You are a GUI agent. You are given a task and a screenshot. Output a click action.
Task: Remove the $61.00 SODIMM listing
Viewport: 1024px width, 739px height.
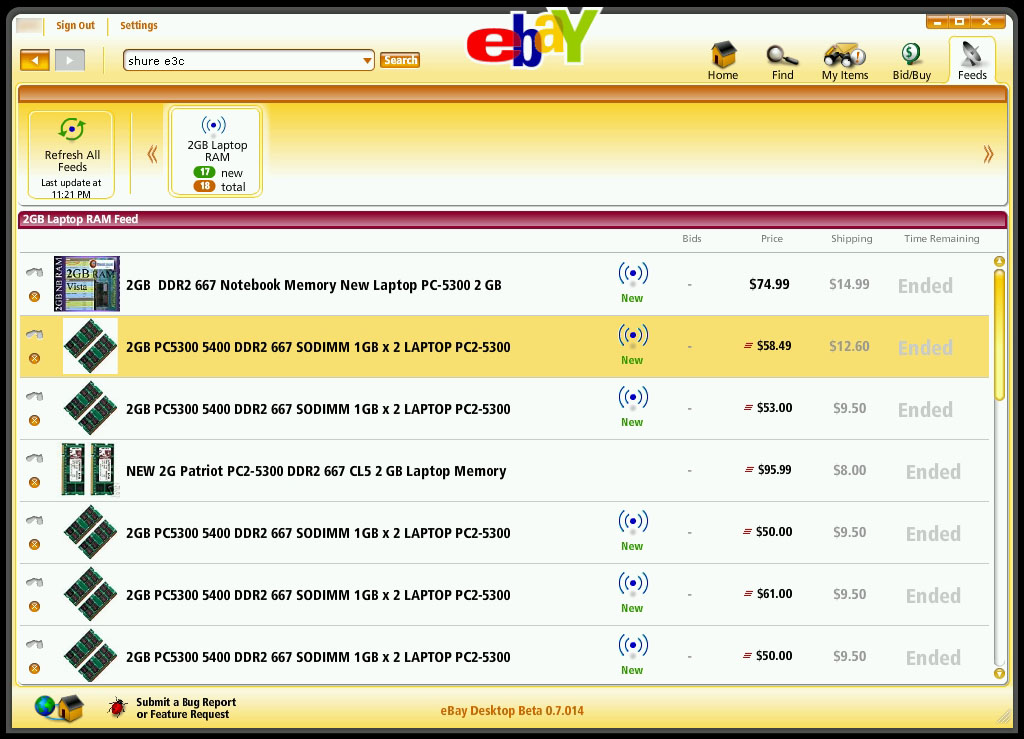click(x=35, y=606)
